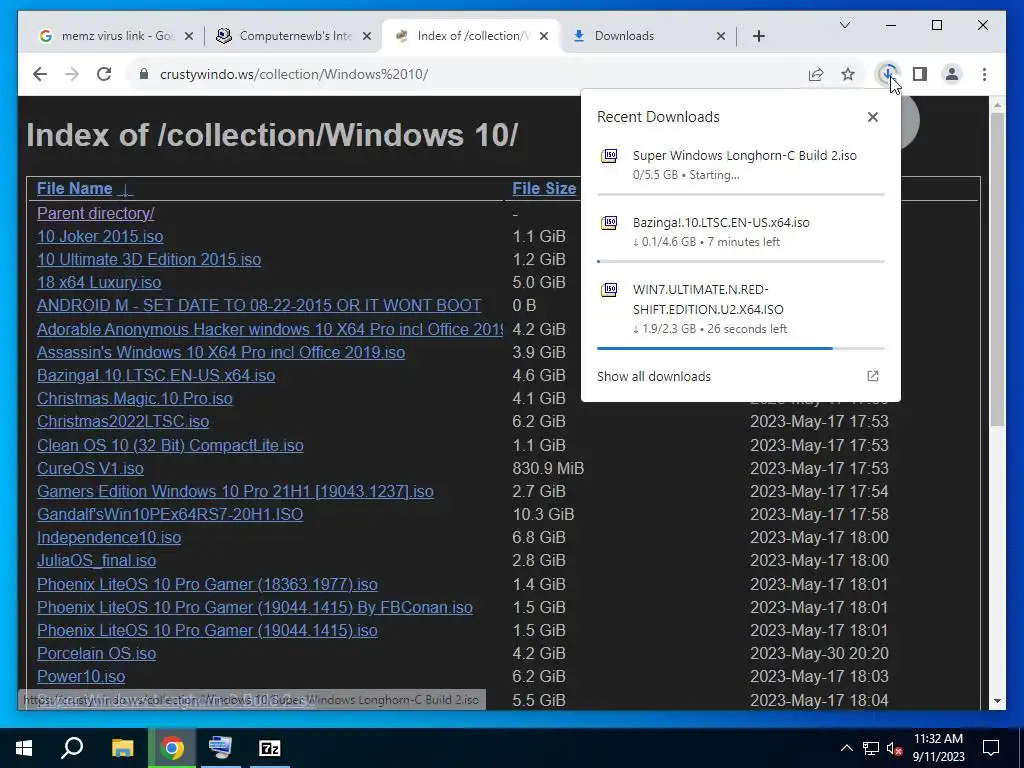Open Chrome's three-dot menu

(984, 74)
